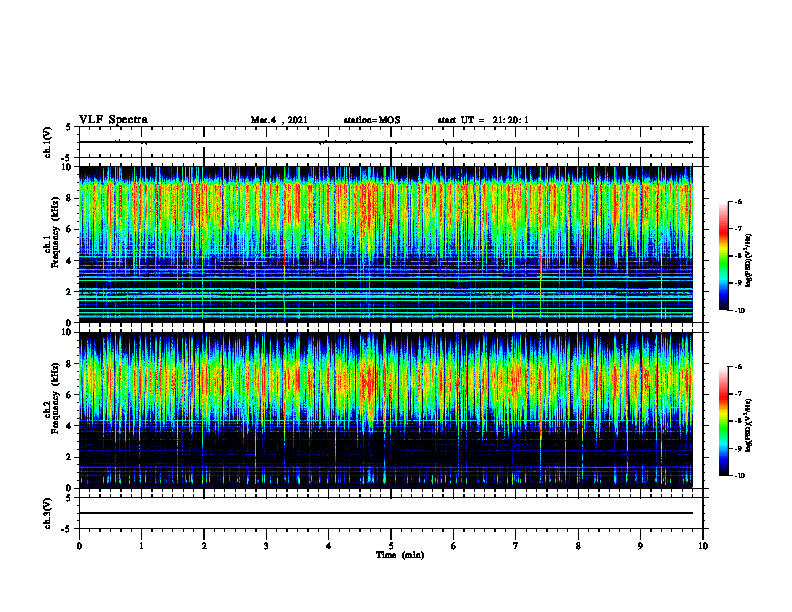Image resolution: width=792 pixels, height=612 pixels.
Task: Click the "-6" value on the ch.2 colorbar
Action: [738, 367]
